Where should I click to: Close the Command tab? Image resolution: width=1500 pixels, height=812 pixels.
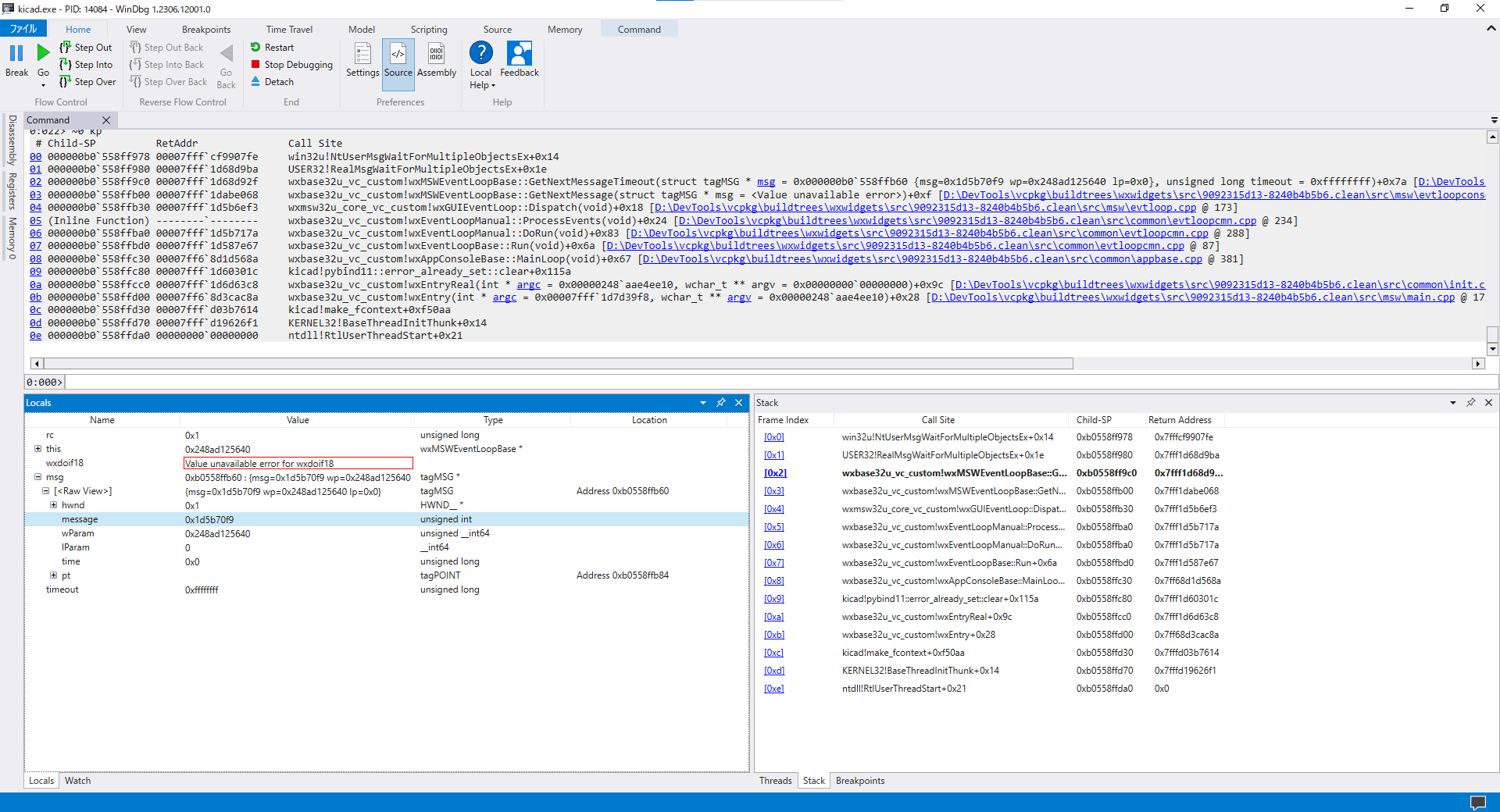[106, 120]
